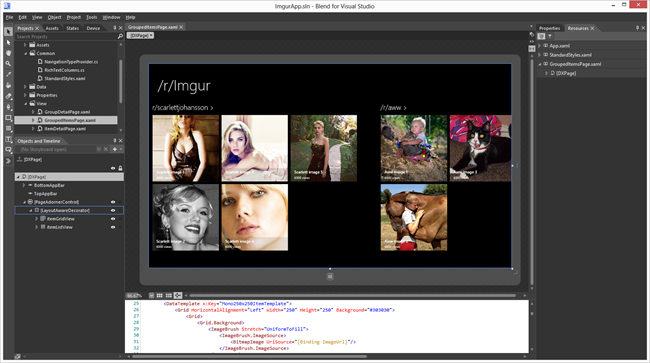The image size is (650, 363).
Task: Pin the Projects panel
Action: [115, 28]
